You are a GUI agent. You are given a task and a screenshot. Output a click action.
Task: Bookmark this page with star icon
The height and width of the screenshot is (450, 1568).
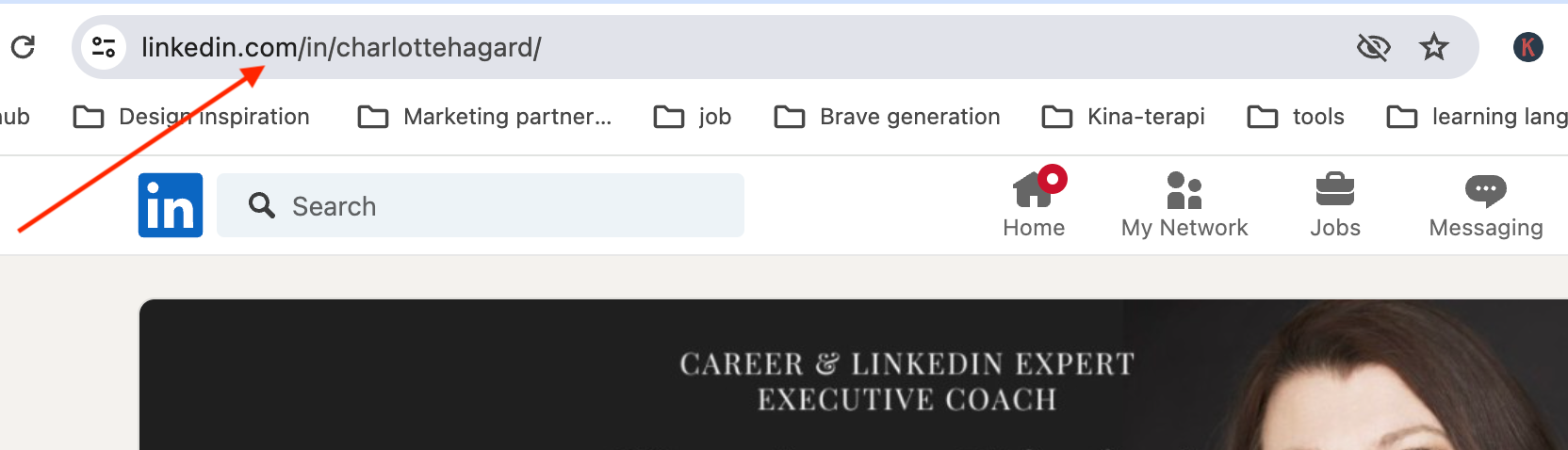(1433, 47)
